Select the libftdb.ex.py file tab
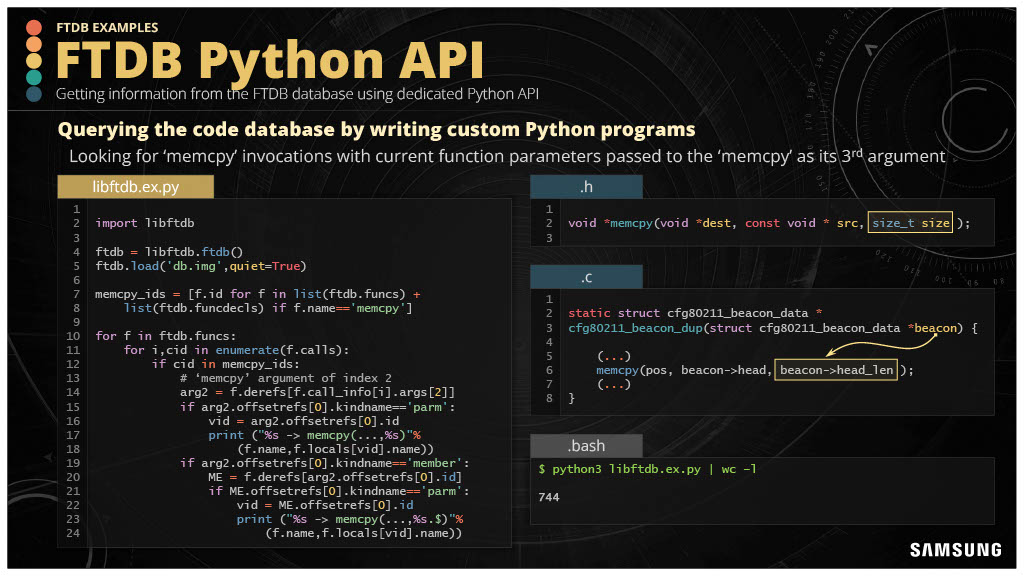The image size is (1024, 576). click(x=135, y=187)
